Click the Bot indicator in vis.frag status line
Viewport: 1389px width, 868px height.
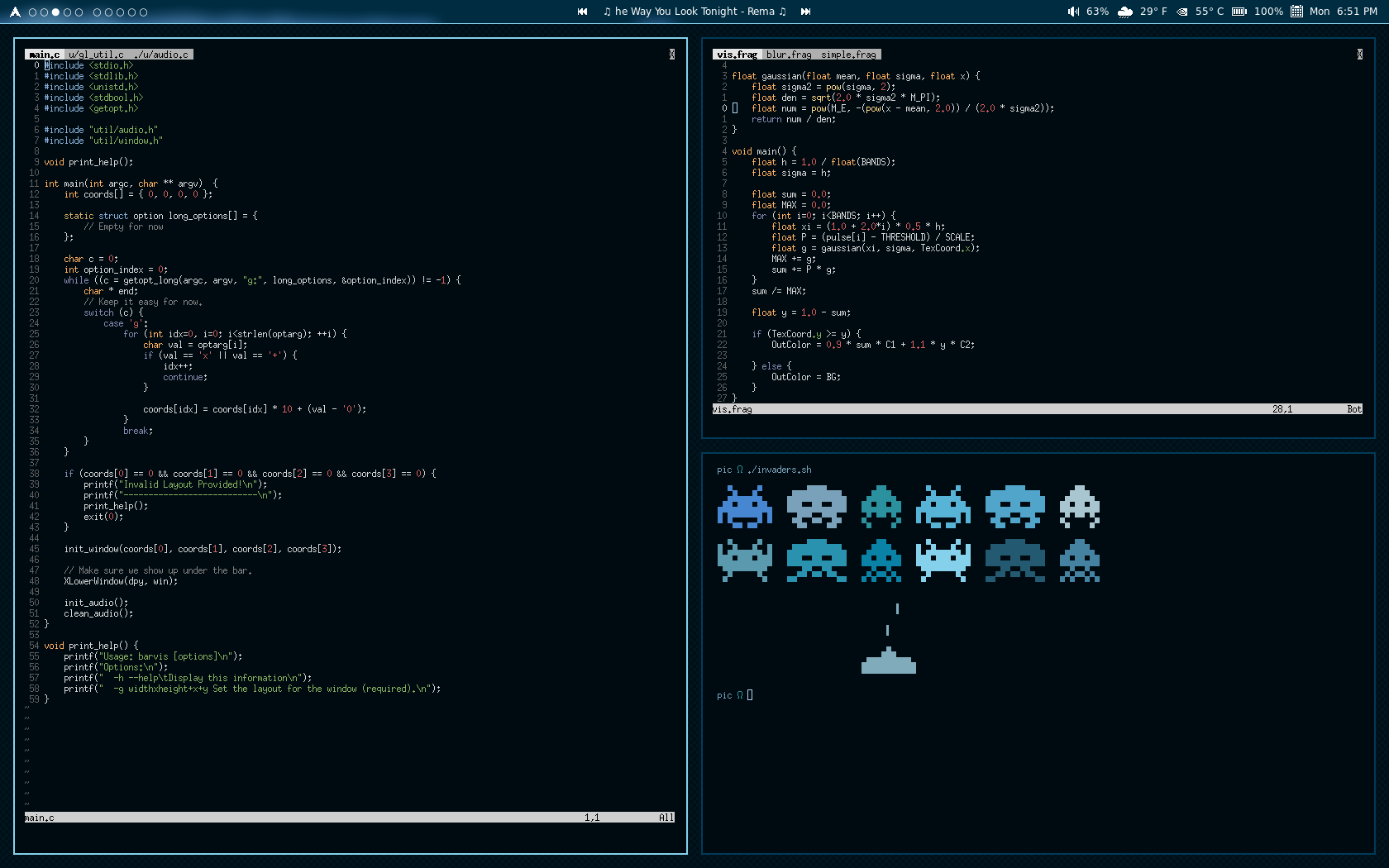(1353, 409)
